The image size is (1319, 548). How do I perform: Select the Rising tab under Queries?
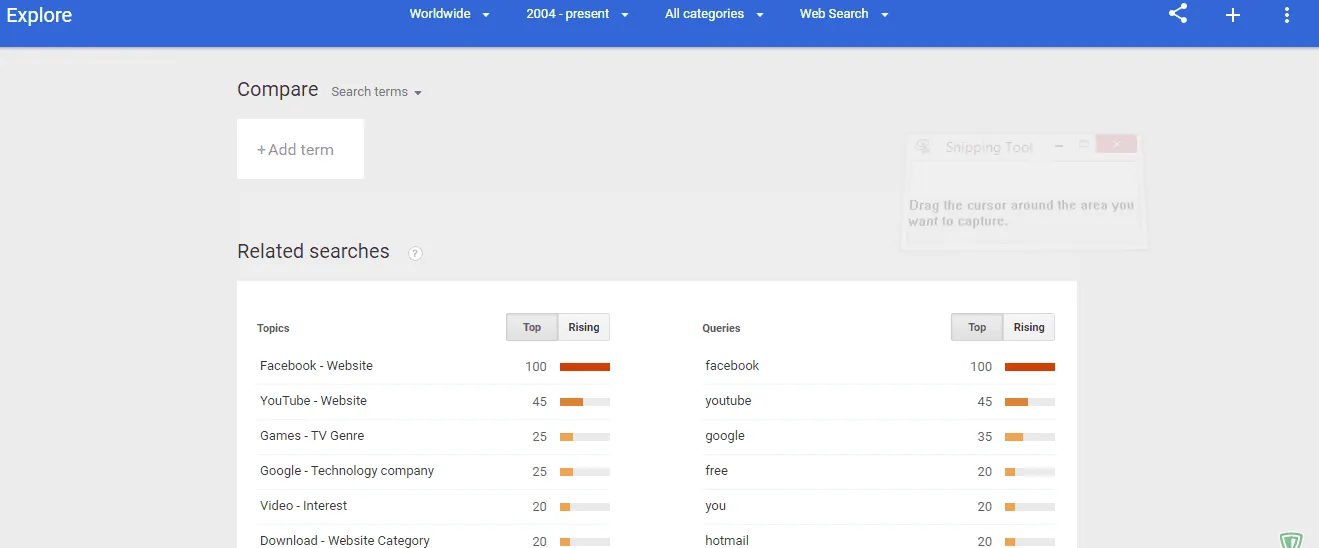point(1029,327)
